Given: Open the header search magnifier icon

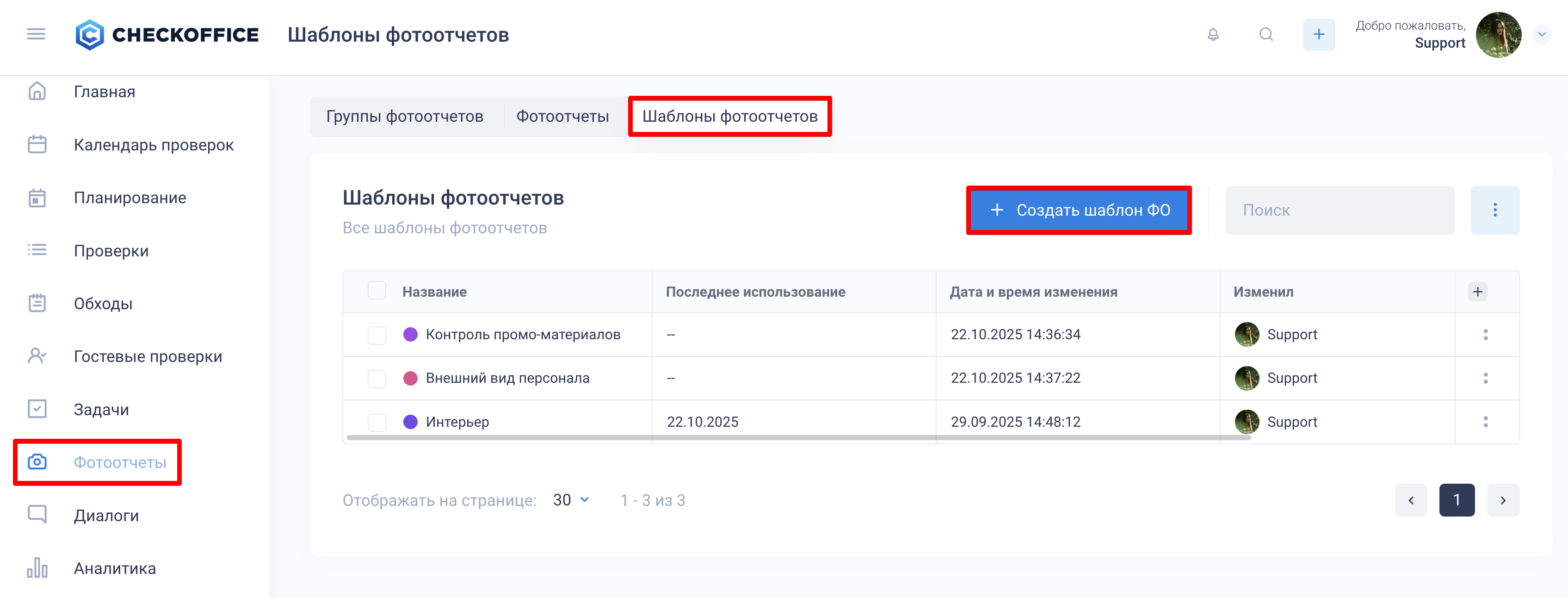Looking at the screenshot, I should [x=1266, y=35].
